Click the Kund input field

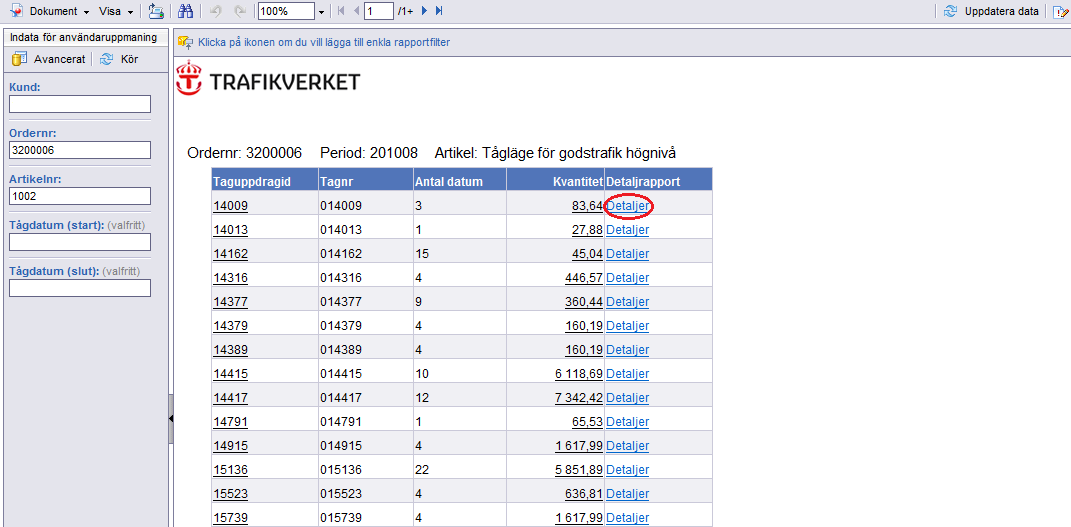click(80, 104)
